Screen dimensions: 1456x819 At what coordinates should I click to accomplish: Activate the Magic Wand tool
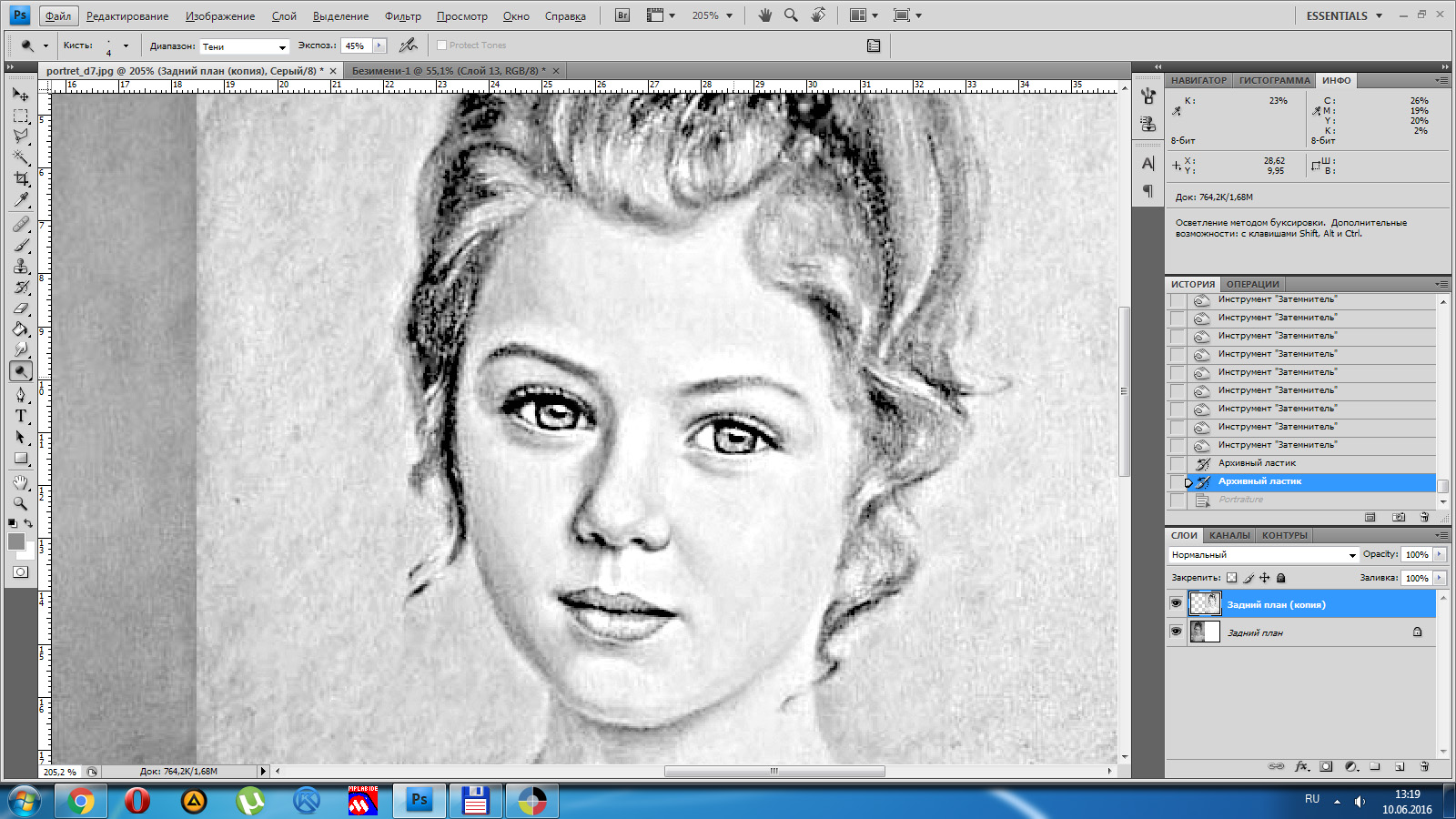pyautogui.click(x=21, y=157)
